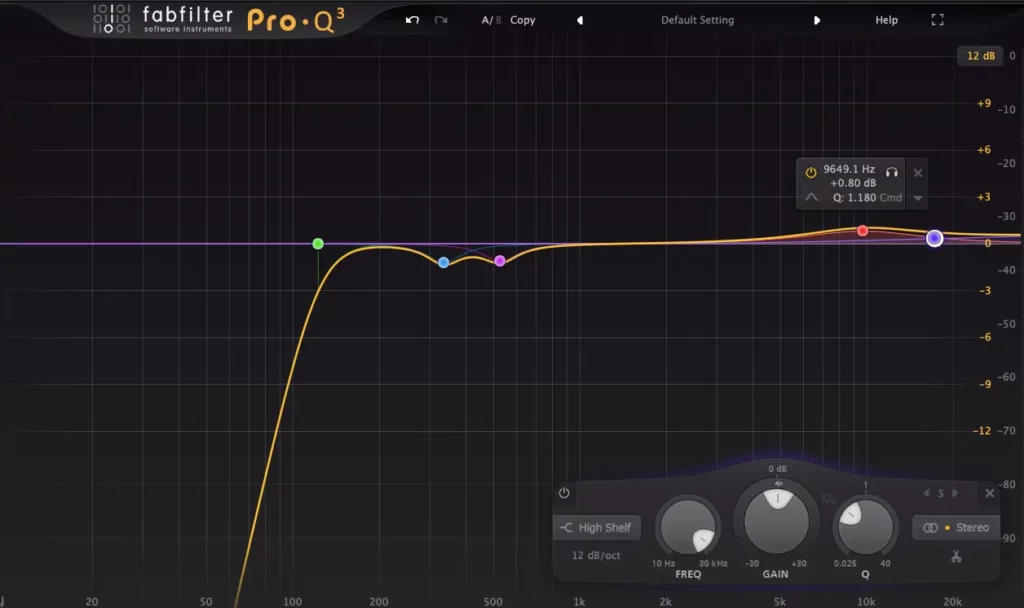This screenshot has height=608, width=1024.
Task: Click the redo arrow icon
Action: (441, 20)
